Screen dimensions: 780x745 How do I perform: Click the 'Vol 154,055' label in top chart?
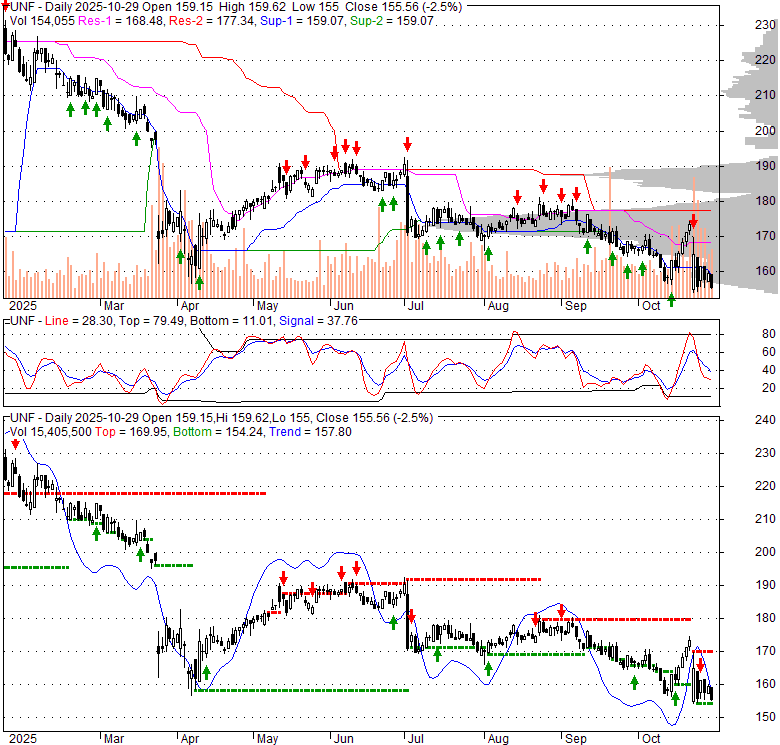[42, 21]
